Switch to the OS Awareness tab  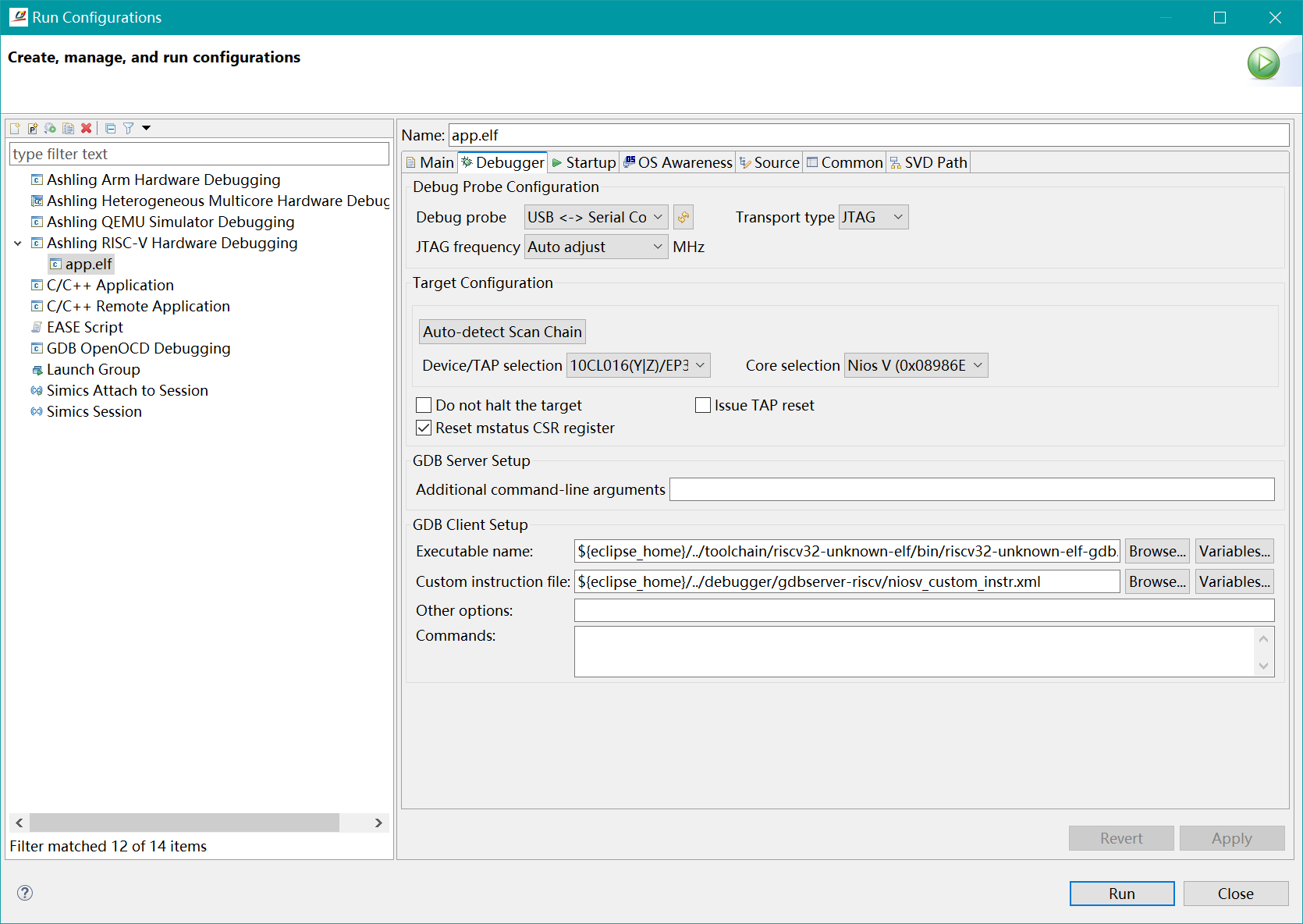point(678,162)
